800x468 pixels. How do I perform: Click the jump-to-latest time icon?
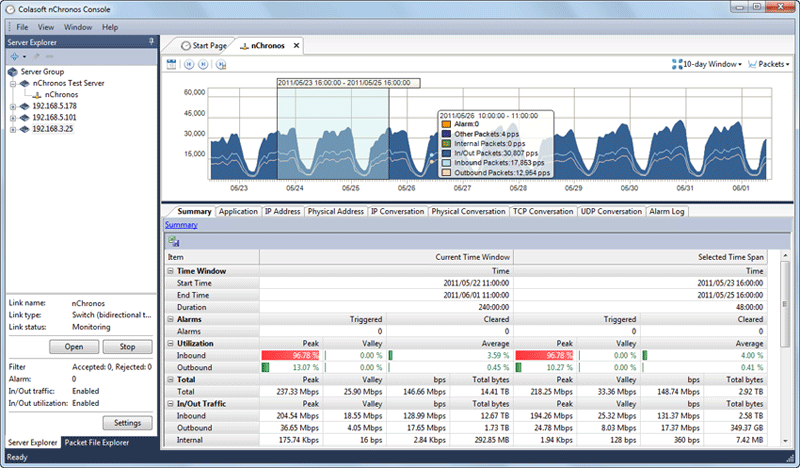pyautogui.click(x=220, y=64)
